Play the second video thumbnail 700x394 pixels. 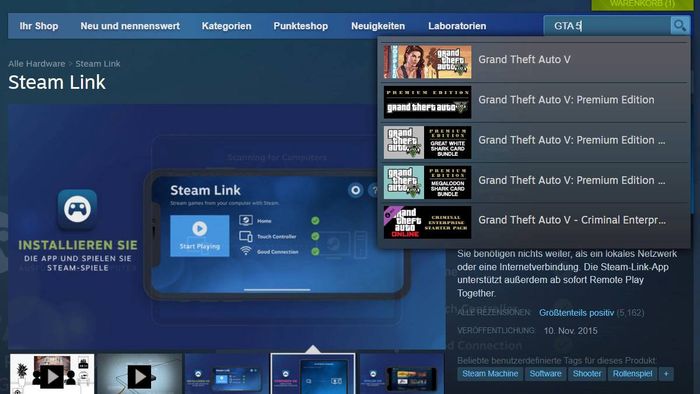coord(139,375)
